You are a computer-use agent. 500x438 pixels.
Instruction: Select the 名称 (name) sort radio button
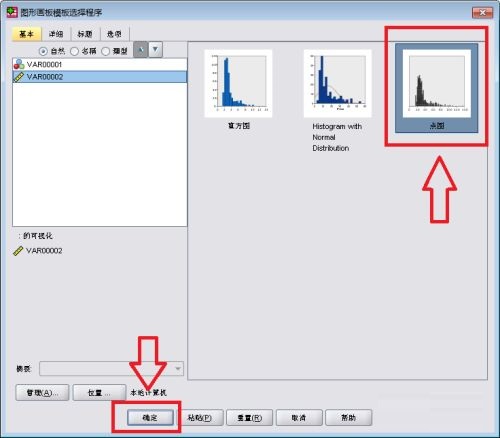[x=74, y=51]
